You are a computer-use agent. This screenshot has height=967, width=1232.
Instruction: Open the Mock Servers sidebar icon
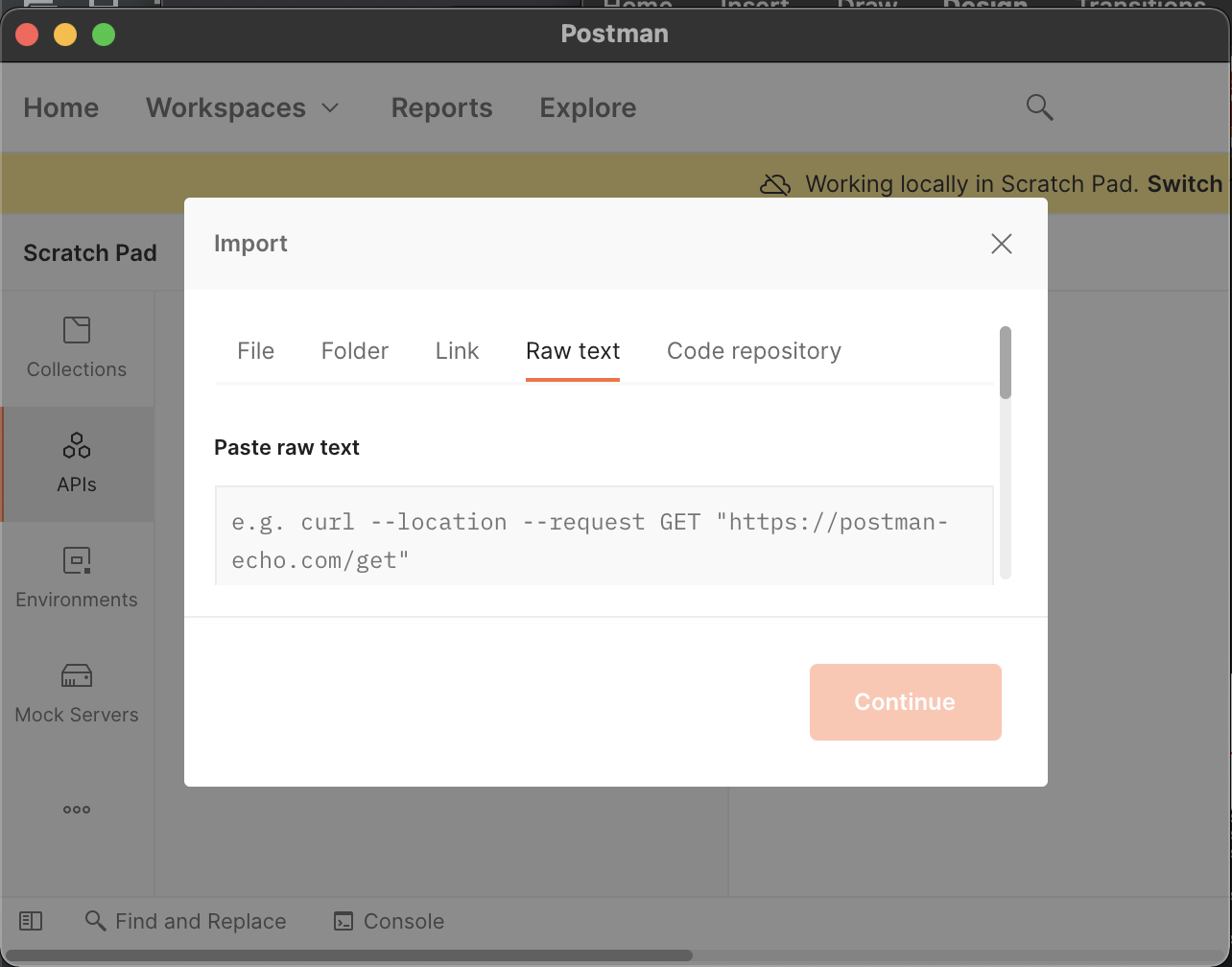point(77,694)
